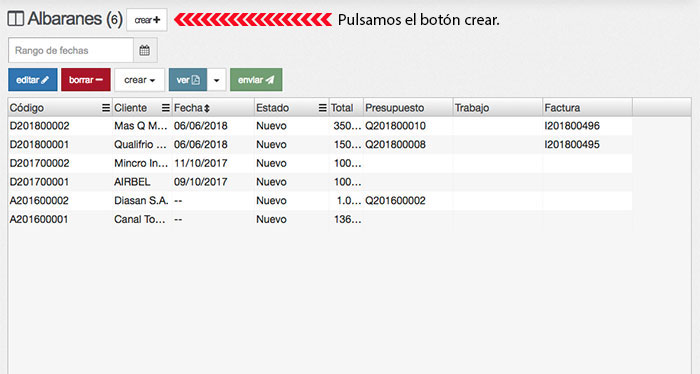Click the blue editar button

coord(33,80)
